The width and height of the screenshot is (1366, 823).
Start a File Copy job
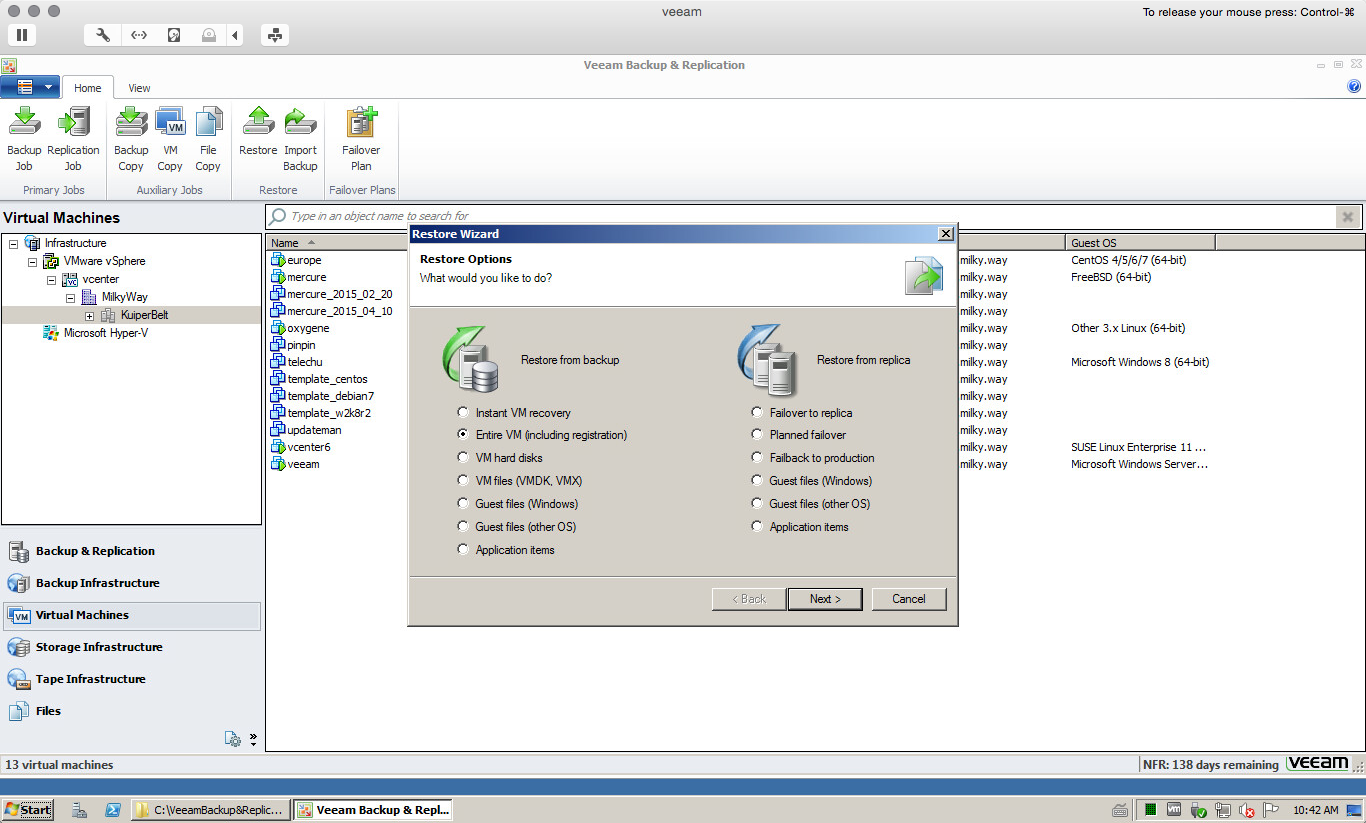tap(208, 139)
